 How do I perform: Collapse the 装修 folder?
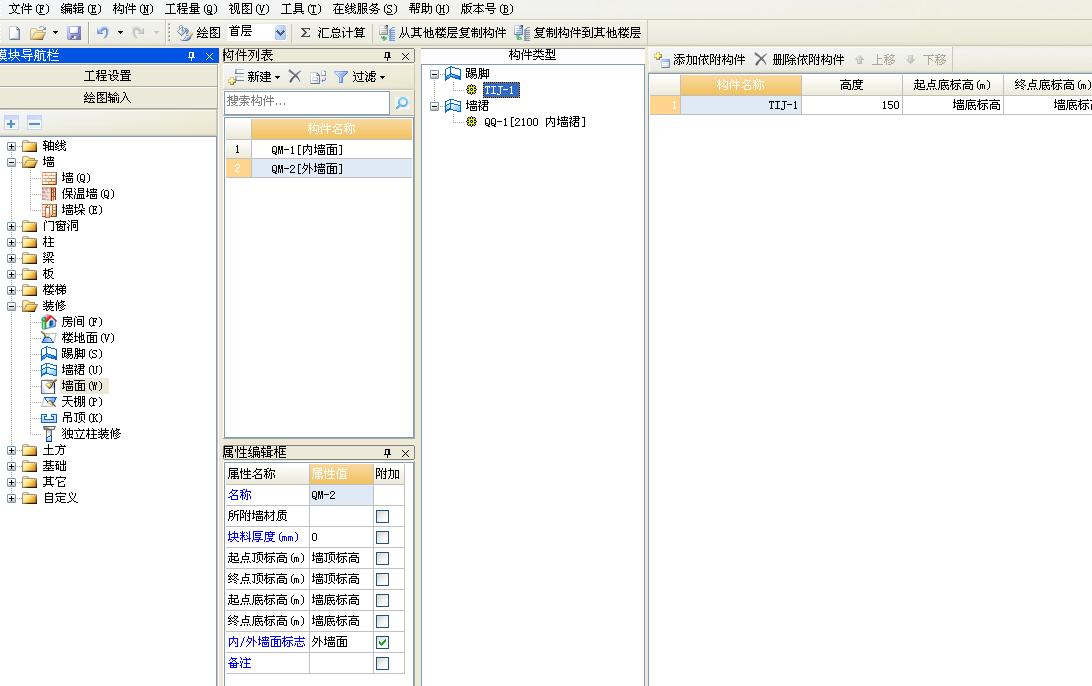click(x=11, y=306)
